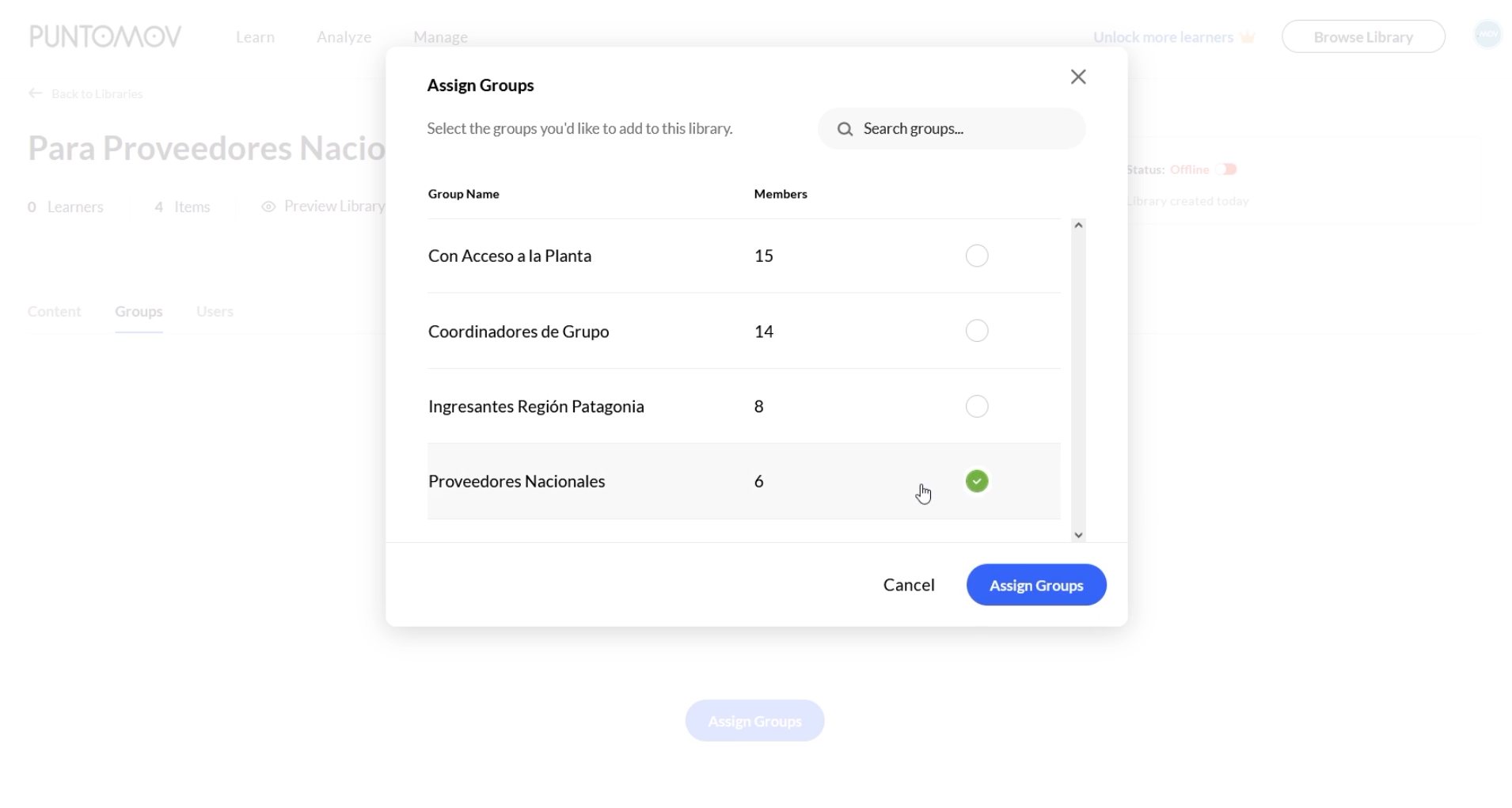Image resolution: width=1512 pixels, height=808 pixels.
Task: Click the PuntoMov logo
Action: point(105,36)
